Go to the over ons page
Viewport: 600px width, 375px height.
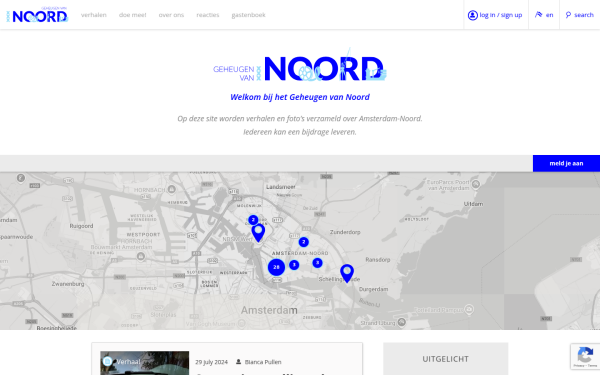pos(171,15)
